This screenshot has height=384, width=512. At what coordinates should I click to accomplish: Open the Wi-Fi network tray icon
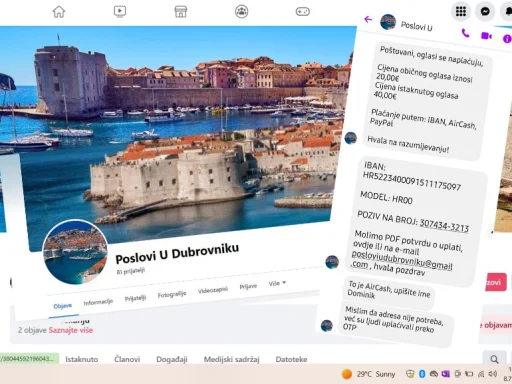pos(481,374)
